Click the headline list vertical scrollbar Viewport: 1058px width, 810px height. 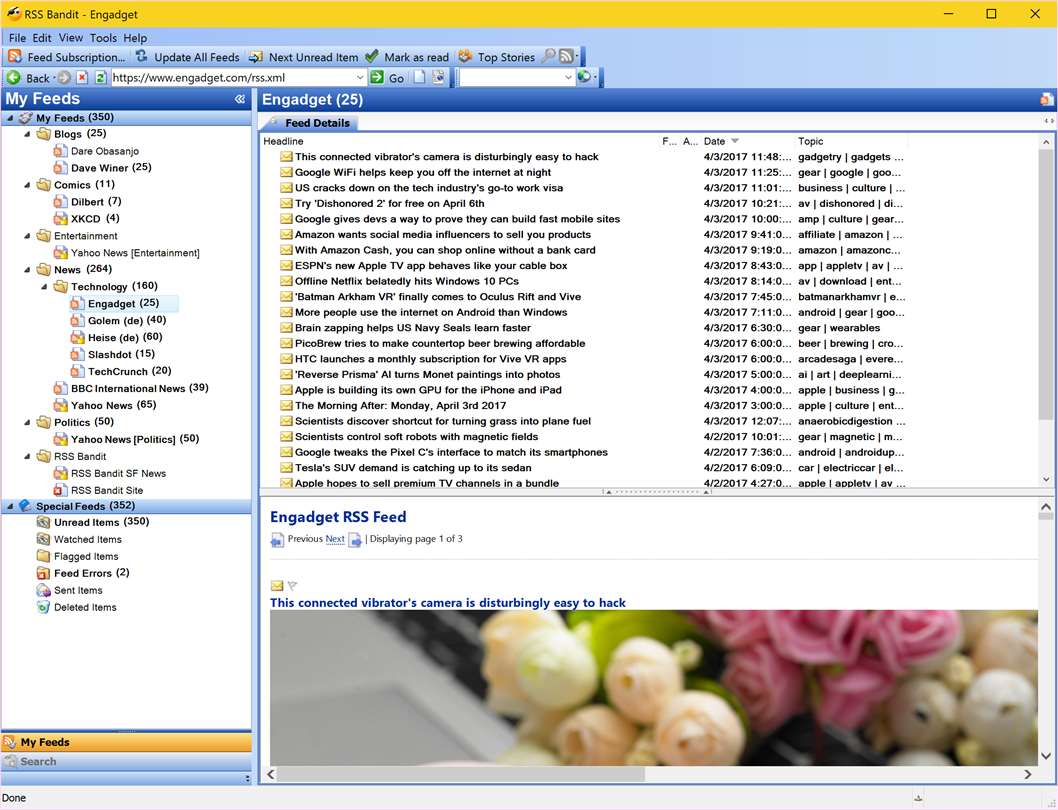[1046, 284]
